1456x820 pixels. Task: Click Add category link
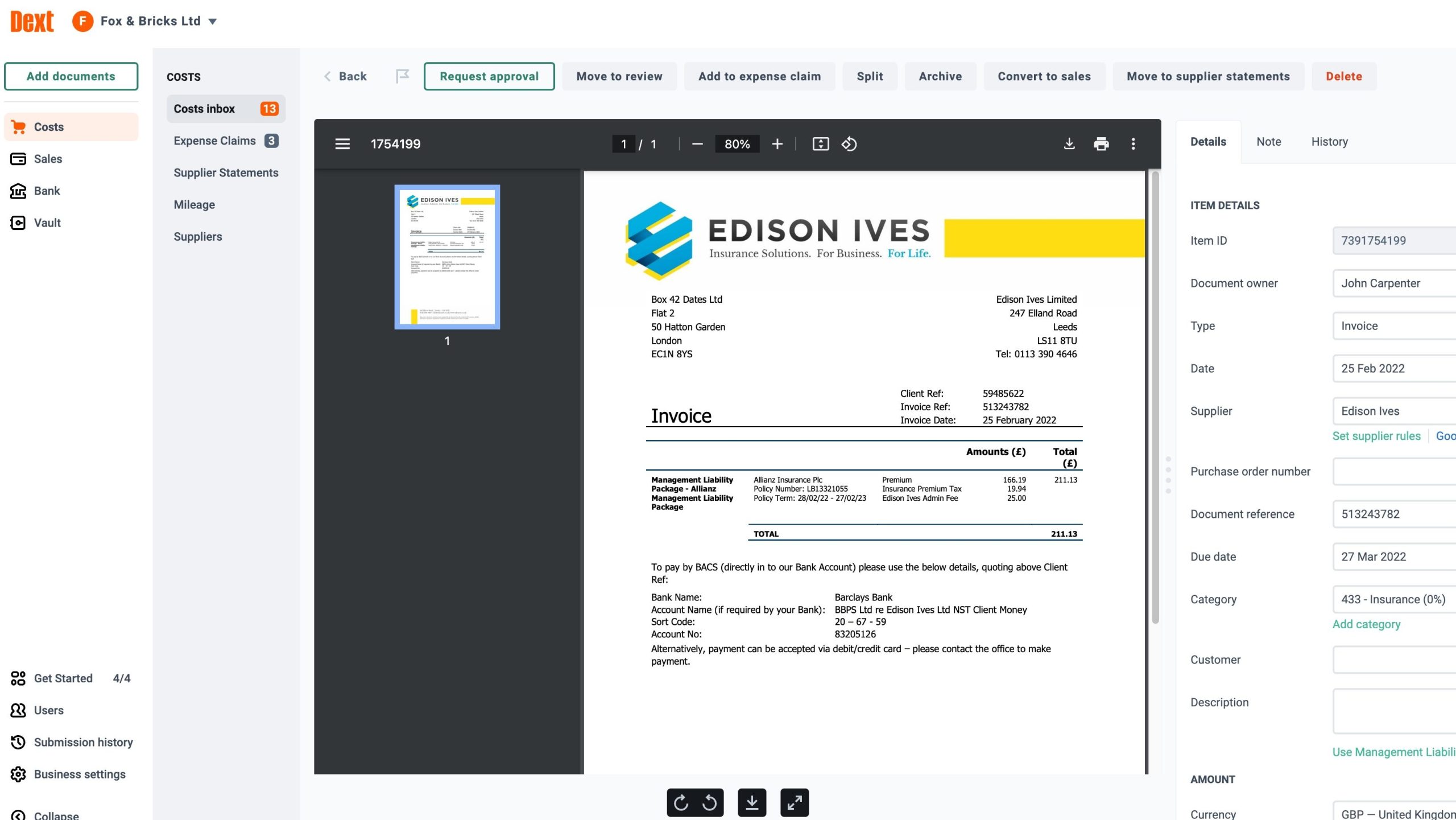pos(1366,624)
